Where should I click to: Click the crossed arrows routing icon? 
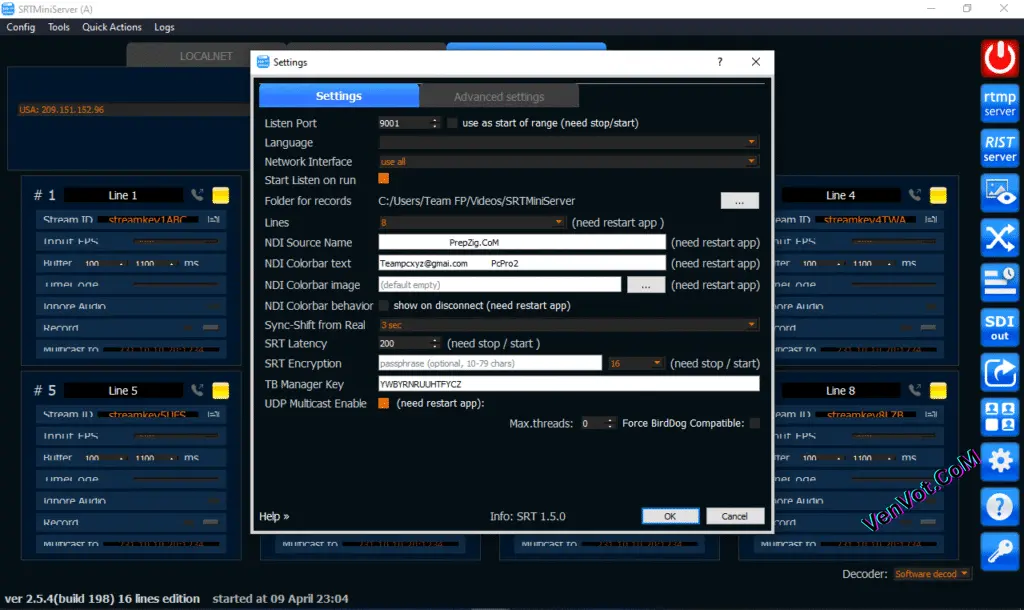(999, 238)
